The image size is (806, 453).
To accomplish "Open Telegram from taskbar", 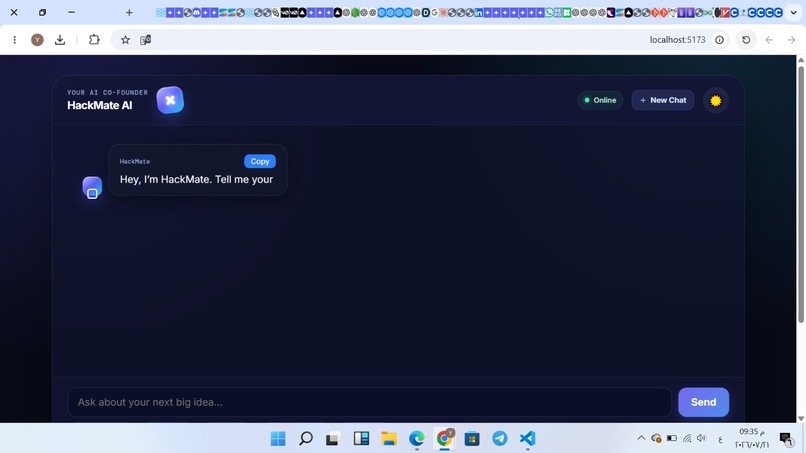I will coord(500,439).
